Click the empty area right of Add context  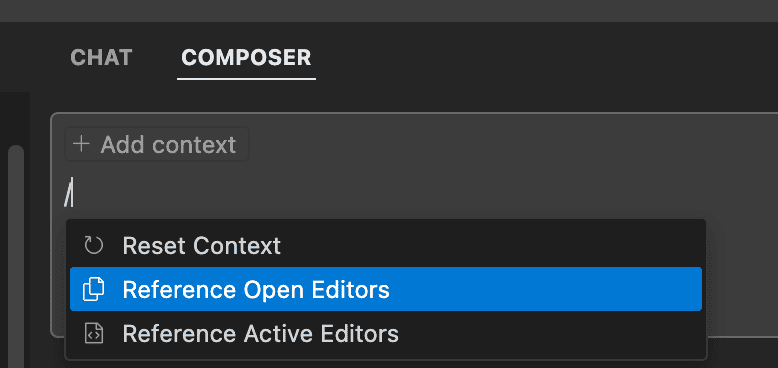click(511, 144)
